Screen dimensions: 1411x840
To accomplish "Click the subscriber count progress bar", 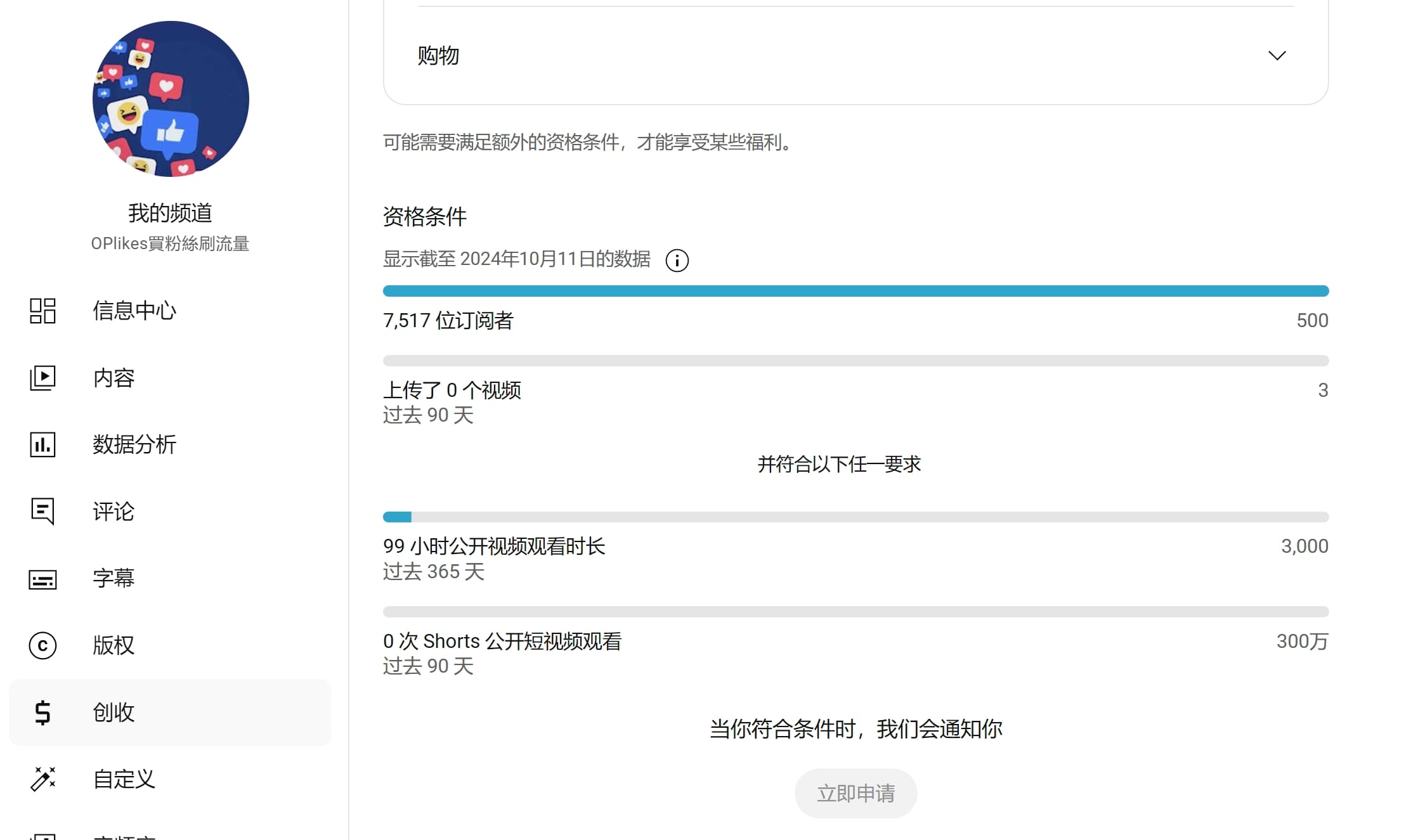I will (855, 291).
